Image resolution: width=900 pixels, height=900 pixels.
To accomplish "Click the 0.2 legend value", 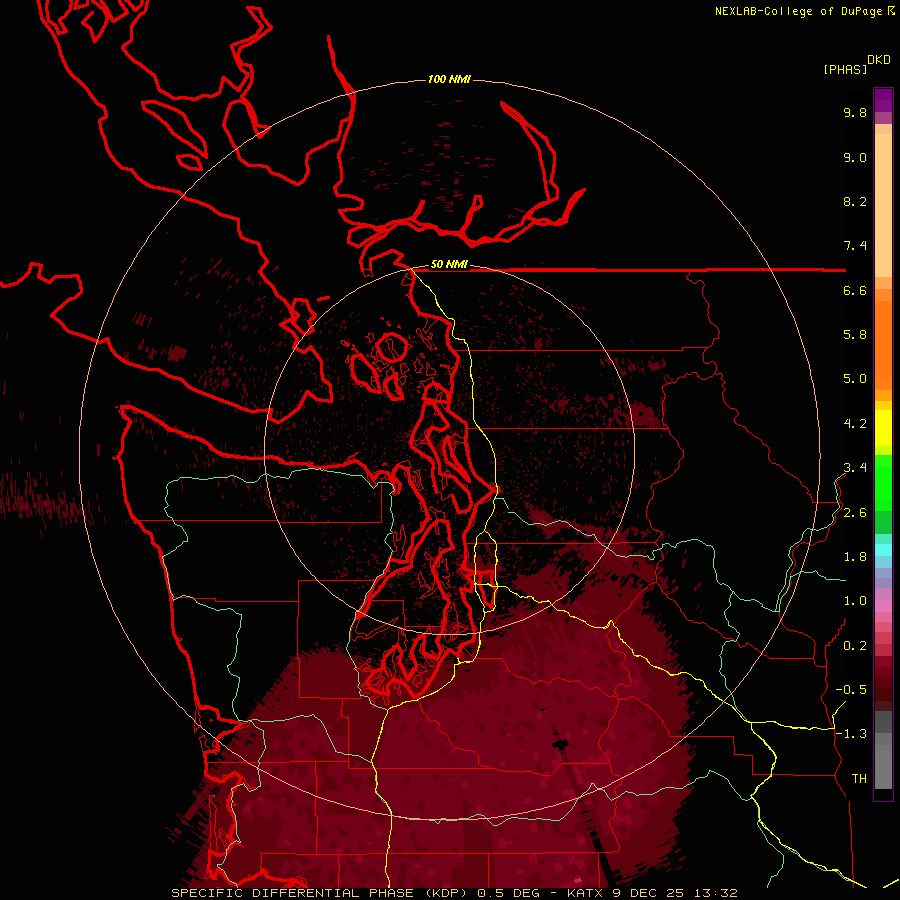I will click(x=855, y=646).
